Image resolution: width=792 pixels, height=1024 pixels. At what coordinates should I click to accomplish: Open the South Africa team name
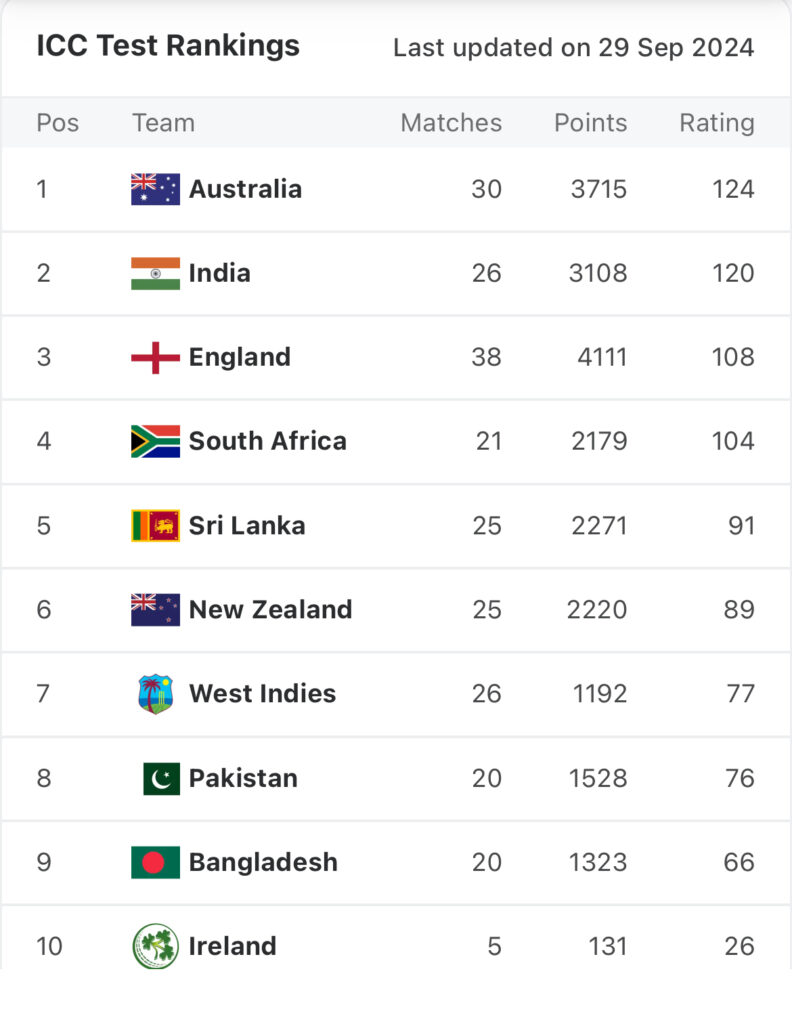[x=268, y=441]
